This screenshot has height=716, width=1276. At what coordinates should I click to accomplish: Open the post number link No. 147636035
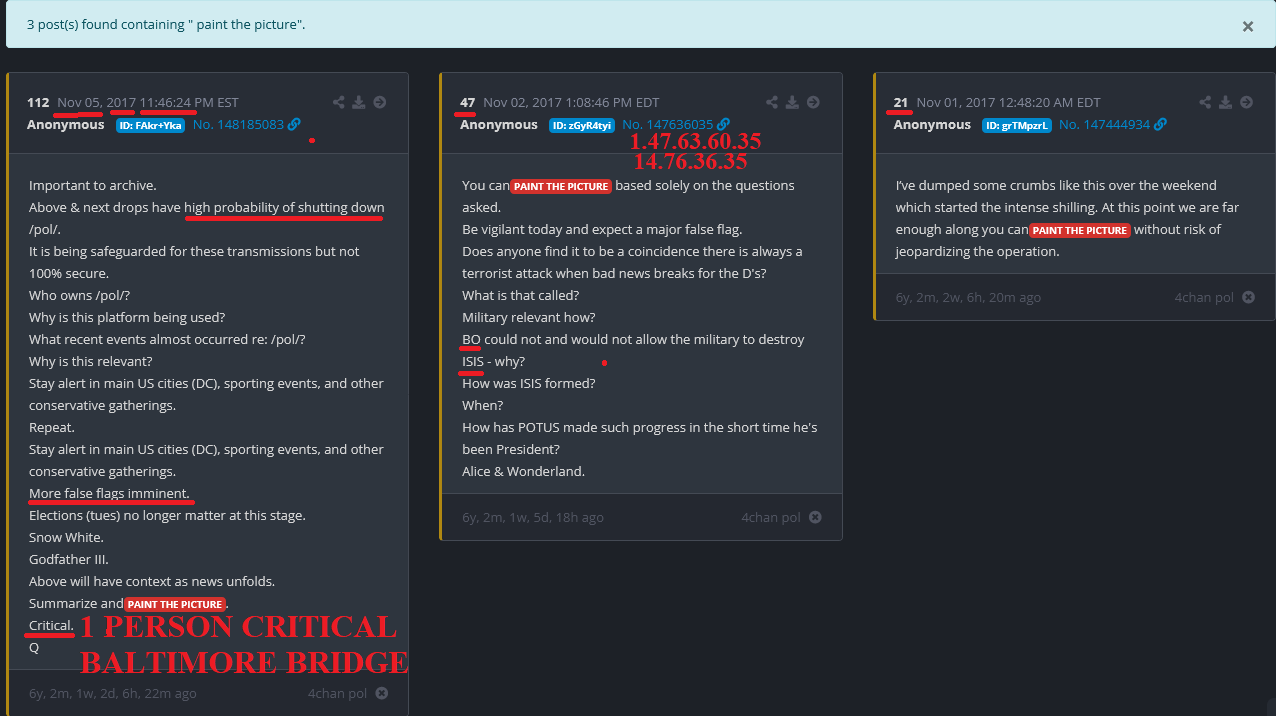666,125
